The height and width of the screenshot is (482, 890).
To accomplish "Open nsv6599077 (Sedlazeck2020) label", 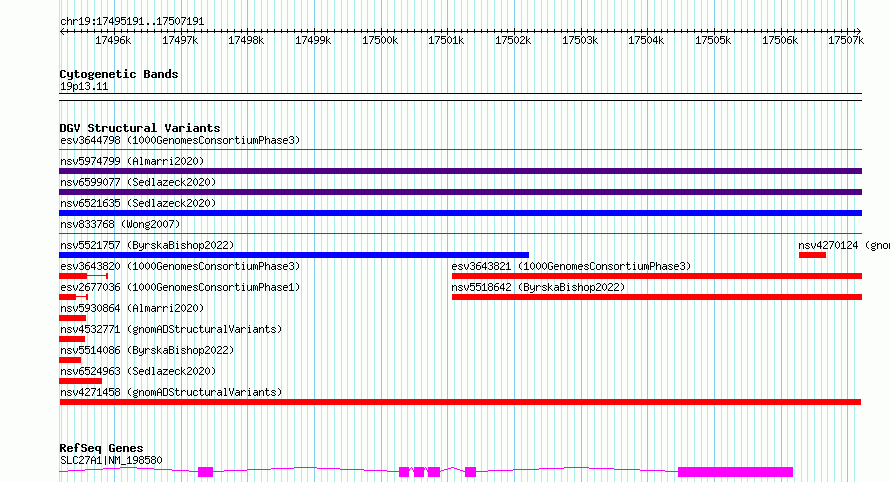I will pos(138,182).
